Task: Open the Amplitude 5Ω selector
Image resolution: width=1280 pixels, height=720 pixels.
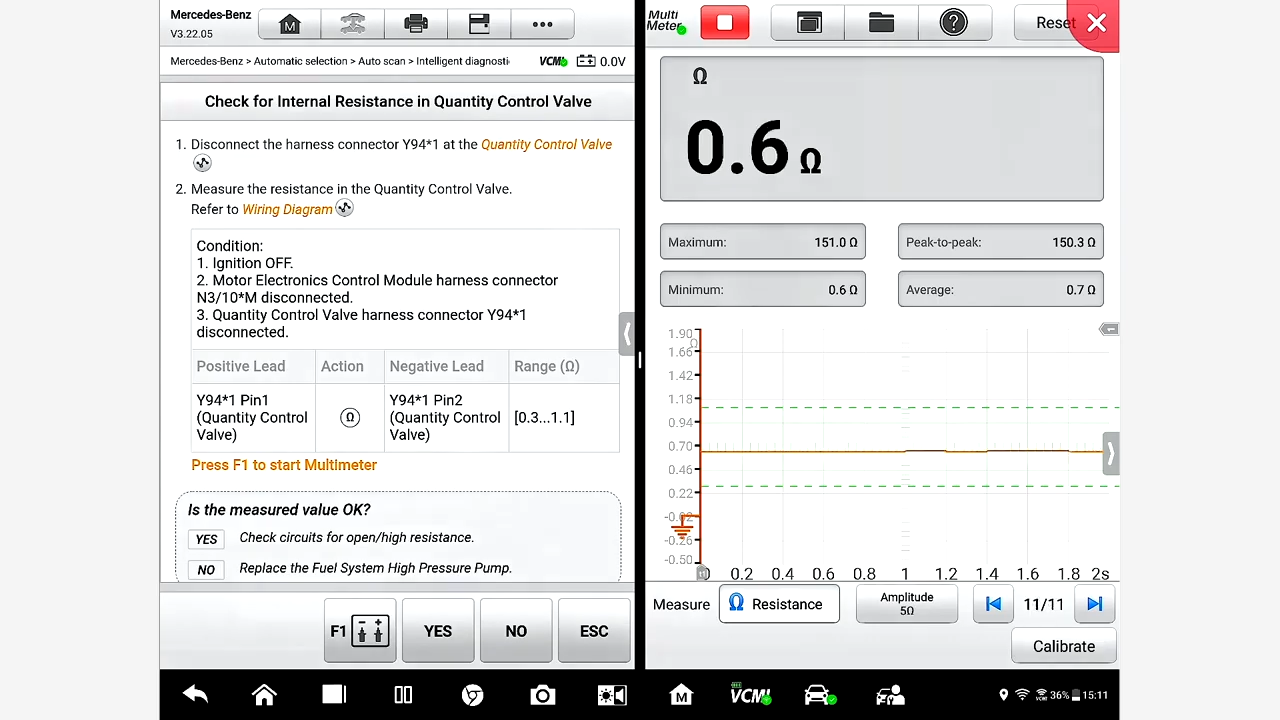Action: tap(906, 604)
